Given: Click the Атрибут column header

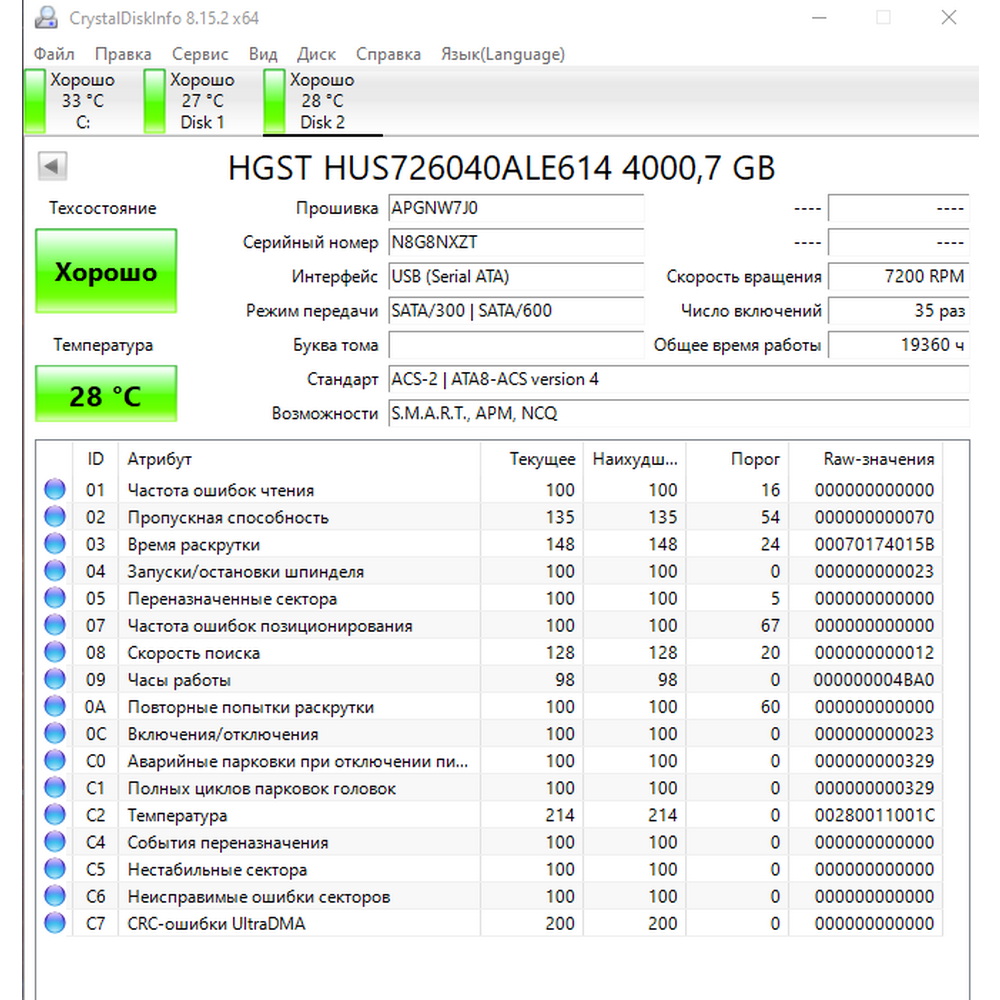Looking at the screenshot, I should 299,459.
